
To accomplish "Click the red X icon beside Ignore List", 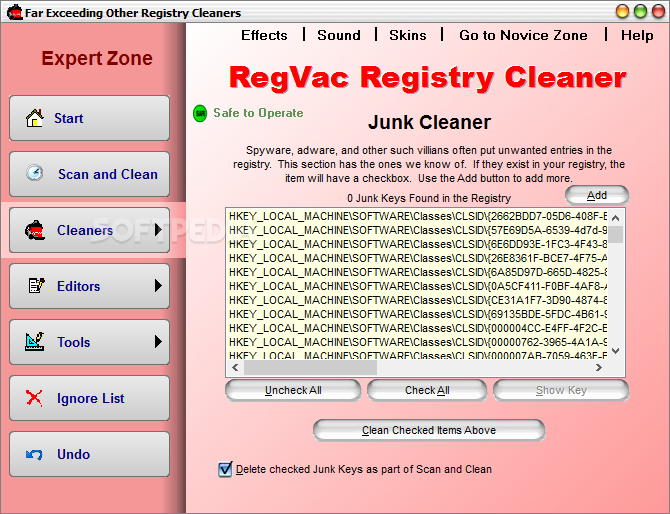I will tap(34, 398).
